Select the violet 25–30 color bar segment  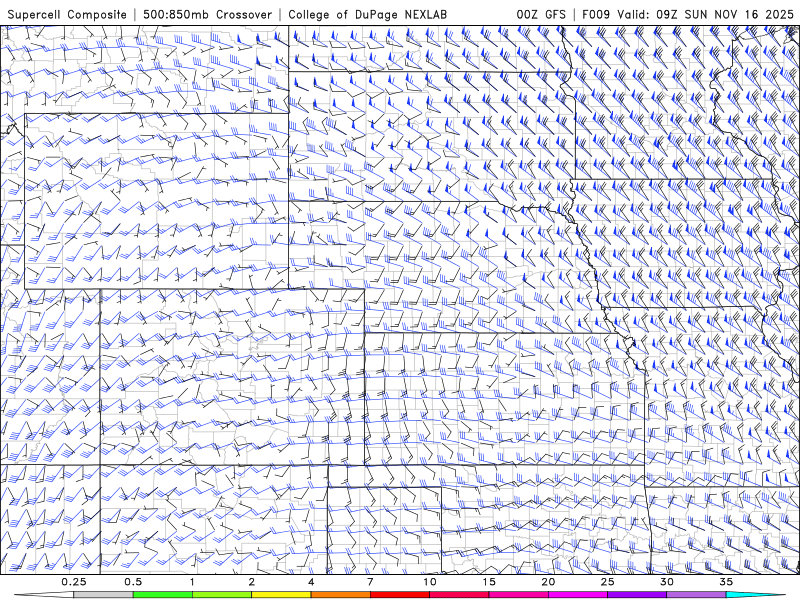click(637, 595)
